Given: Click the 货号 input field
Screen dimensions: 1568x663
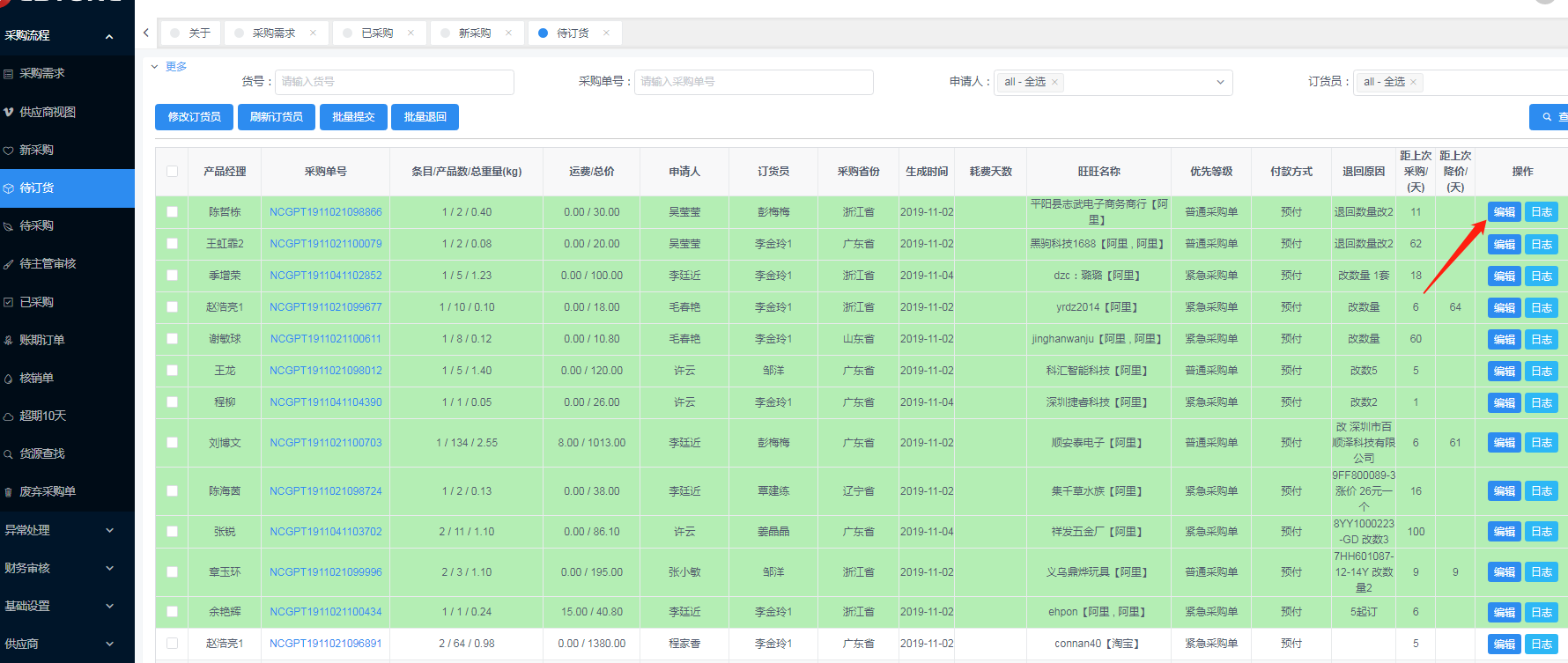Looking at the screenshot, I should pyautogui.click(x=394, y=82).
